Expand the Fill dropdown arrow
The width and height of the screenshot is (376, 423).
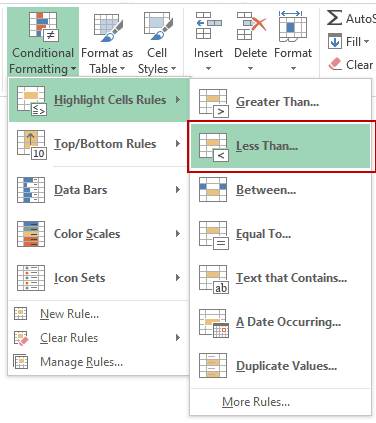click(x=366, y=42)
